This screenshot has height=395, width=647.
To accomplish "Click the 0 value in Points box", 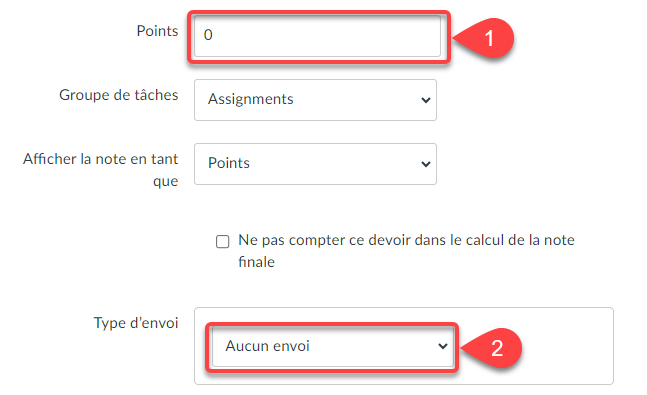I will [208, 35].
